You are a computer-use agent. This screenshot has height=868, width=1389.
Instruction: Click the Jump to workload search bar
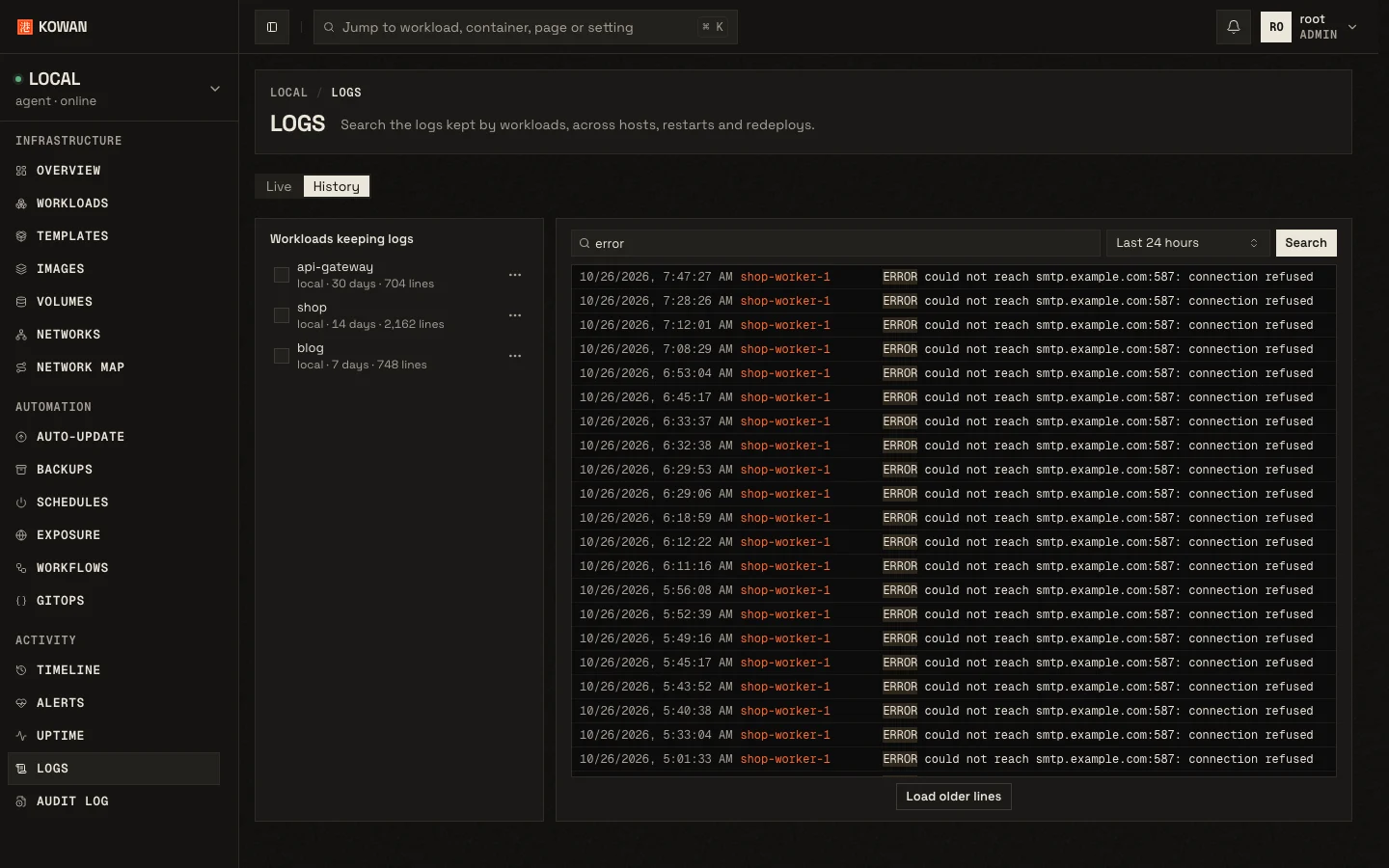(526, 27)
